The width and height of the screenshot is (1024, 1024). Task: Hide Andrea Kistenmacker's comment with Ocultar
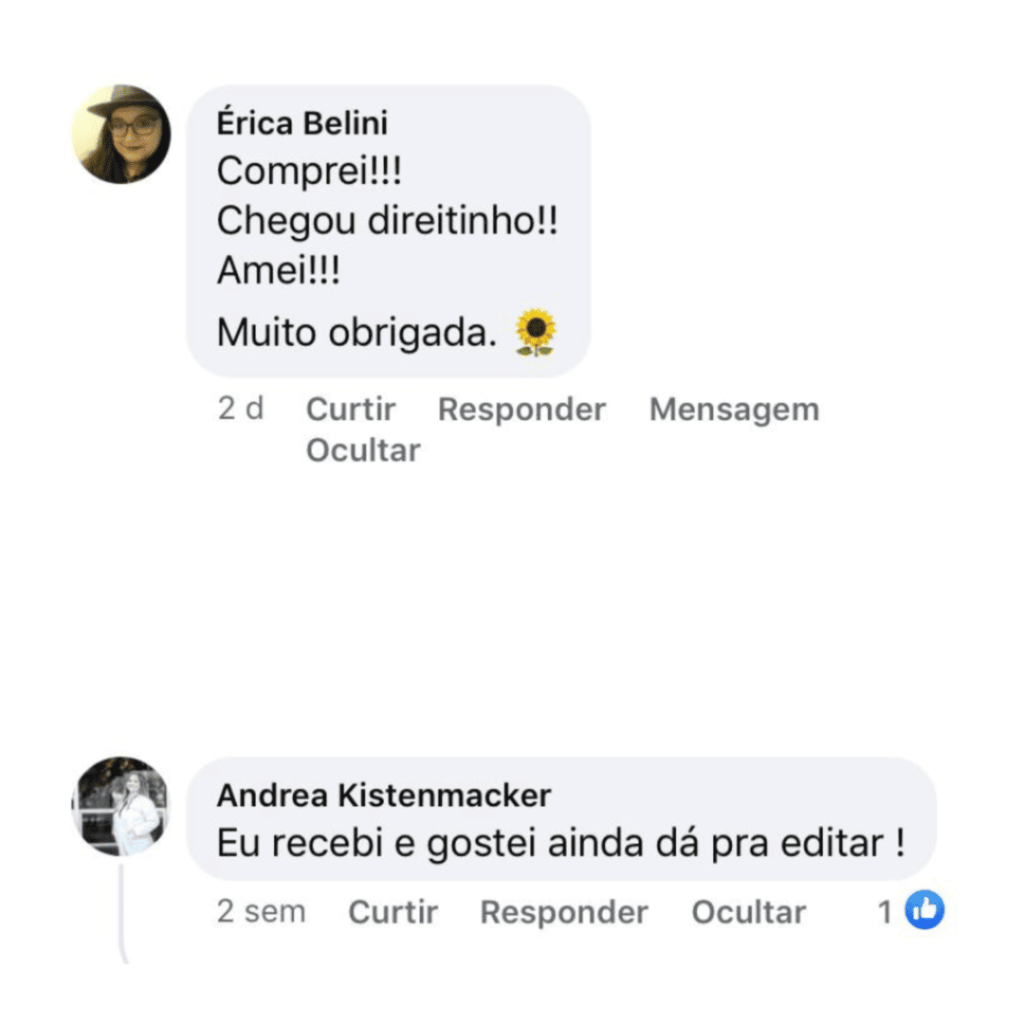click(x=748, y=912)
